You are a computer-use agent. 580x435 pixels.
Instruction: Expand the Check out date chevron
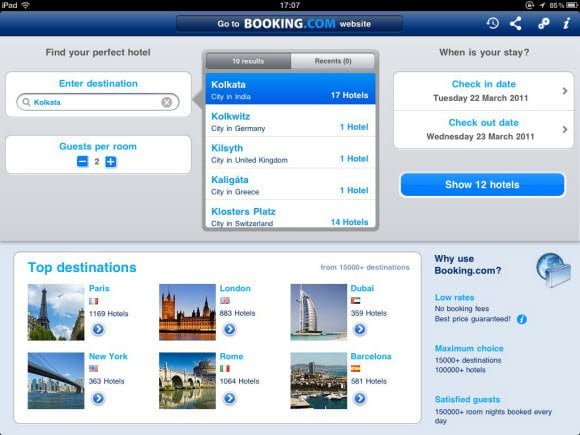tap(564, 129)
